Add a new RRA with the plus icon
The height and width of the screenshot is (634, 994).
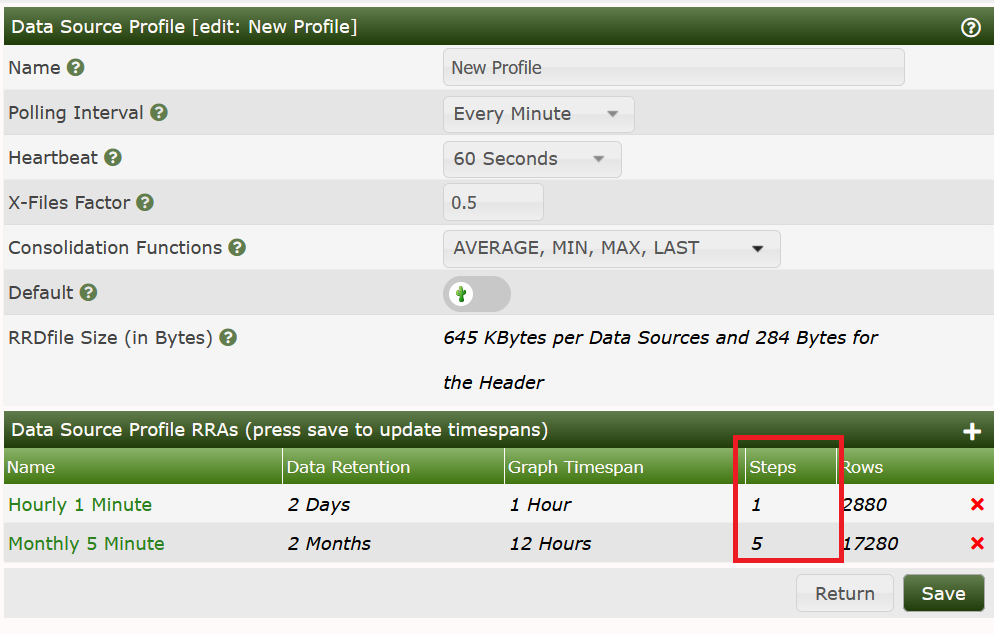pyautogui.click(x=971, y=430)
